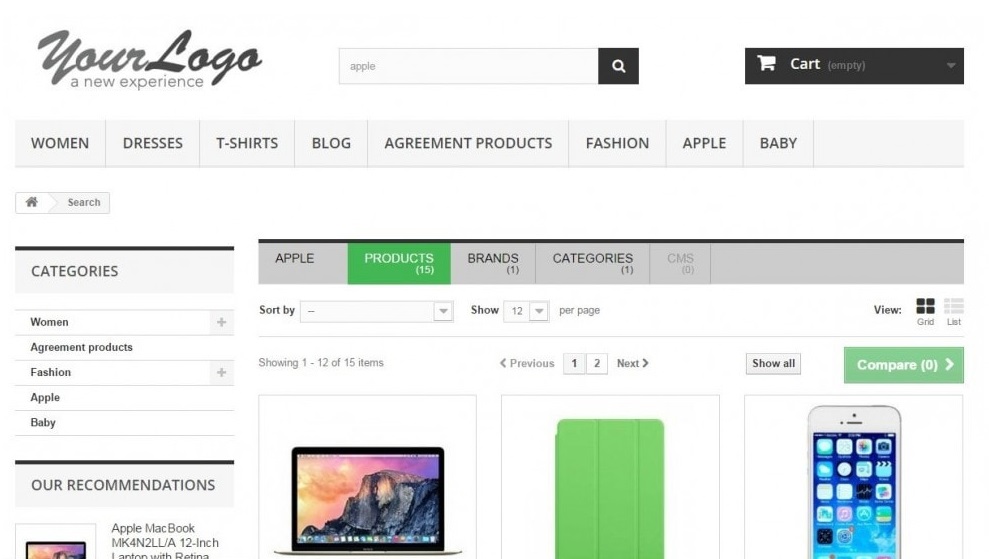Click the Compare (0) button

(903, 365)
